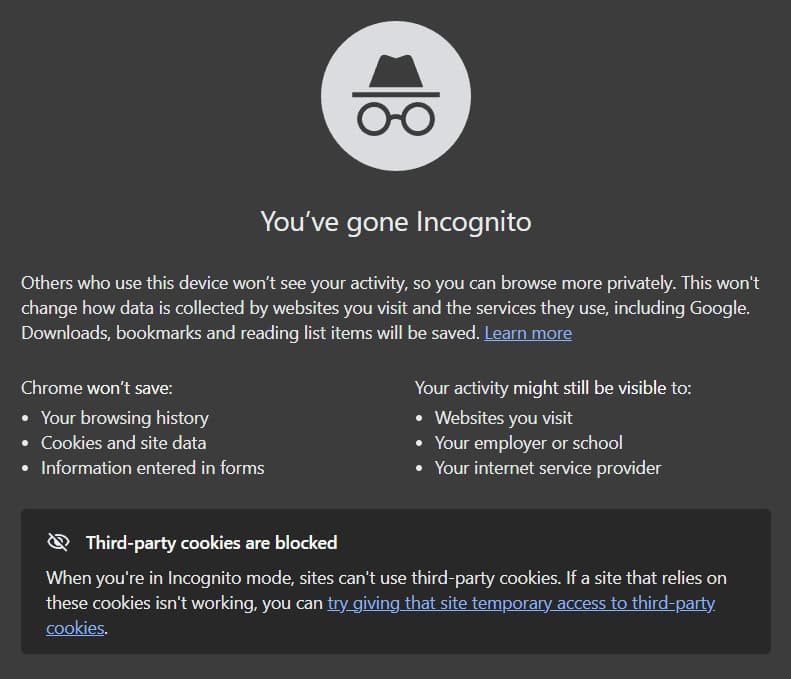Click the "Your employer or school" item
Image resolution: width=791 pixels, height=679 pixels.
point(528,442)
